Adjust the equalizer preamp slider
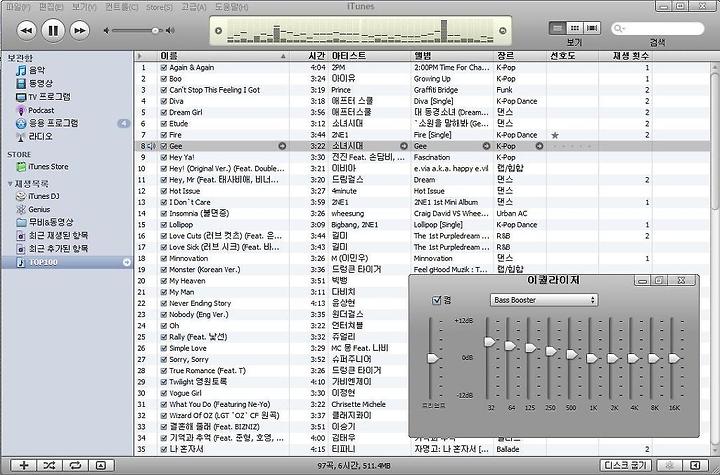This screenshot has height=475, width=720. [433, 358]
